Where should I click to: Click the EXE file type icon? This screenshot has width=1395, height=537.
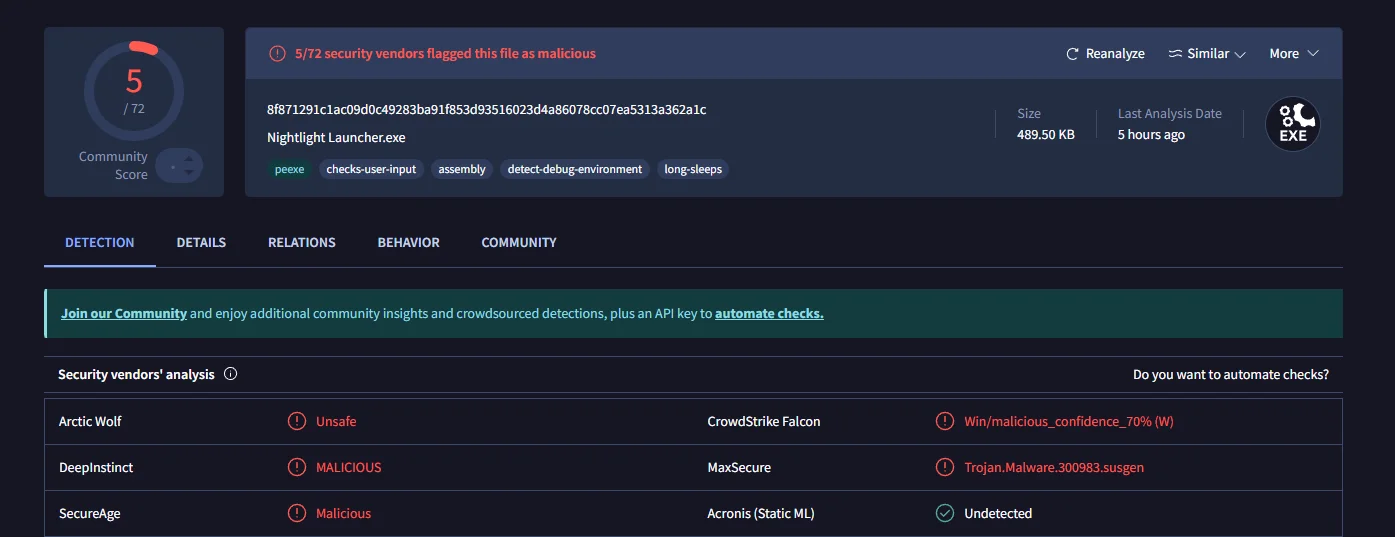1292,124
